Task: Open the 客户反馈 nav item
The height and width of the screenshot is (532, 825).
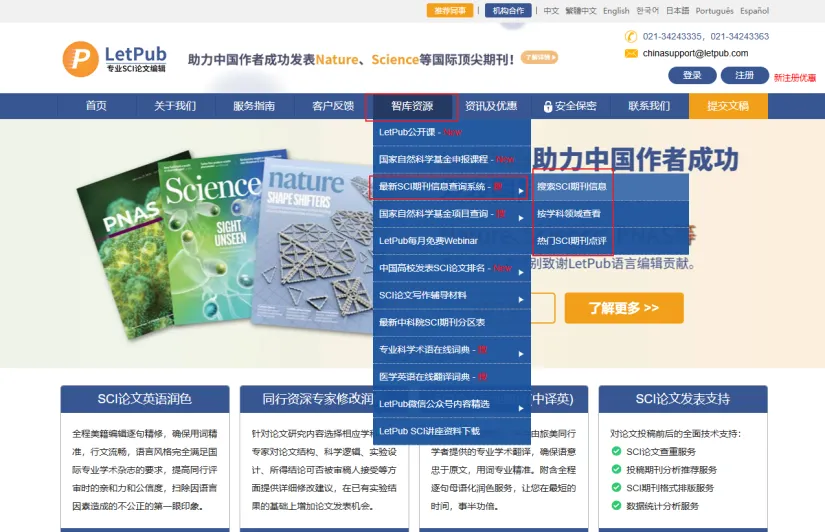Action: pos(333,106)
